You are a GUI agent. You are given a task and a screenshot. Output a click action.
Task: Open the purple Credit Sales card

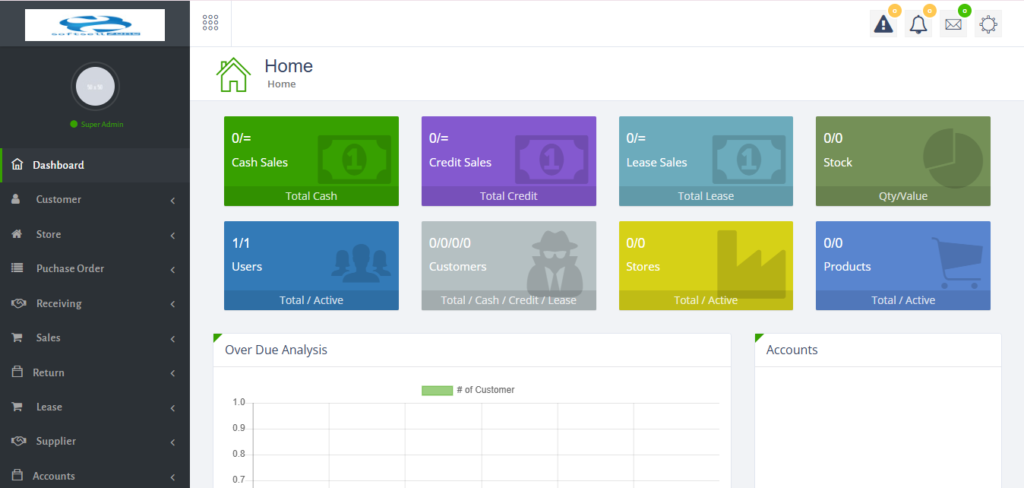(508, 160)
